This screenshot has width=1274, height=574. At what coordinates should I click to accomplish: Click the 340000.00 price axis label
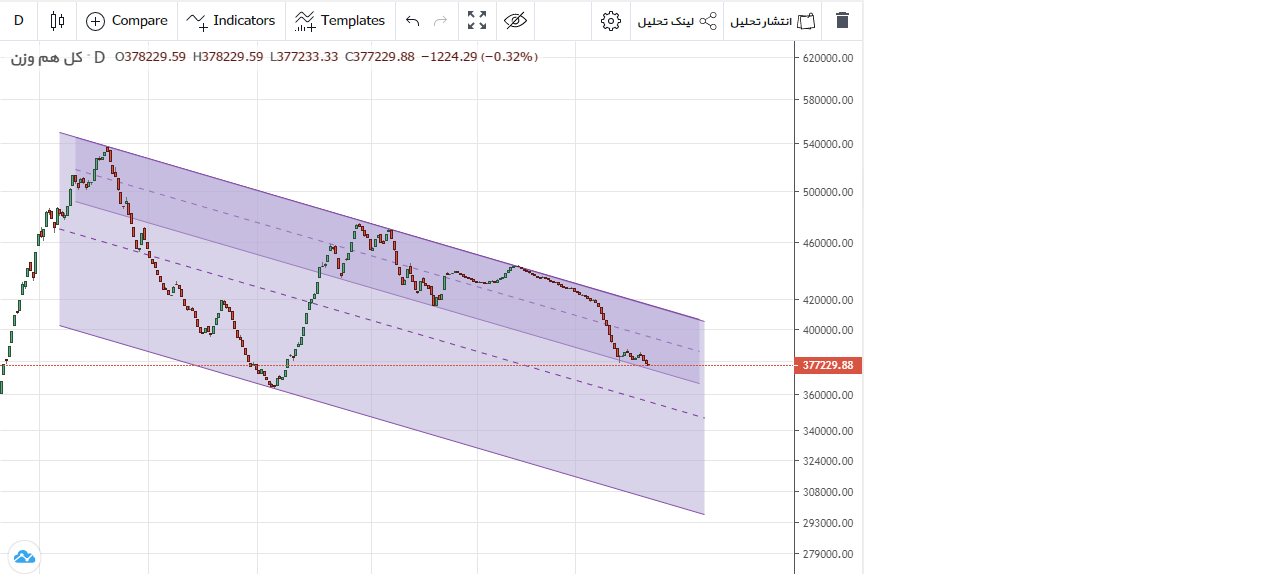click(828, 431)
